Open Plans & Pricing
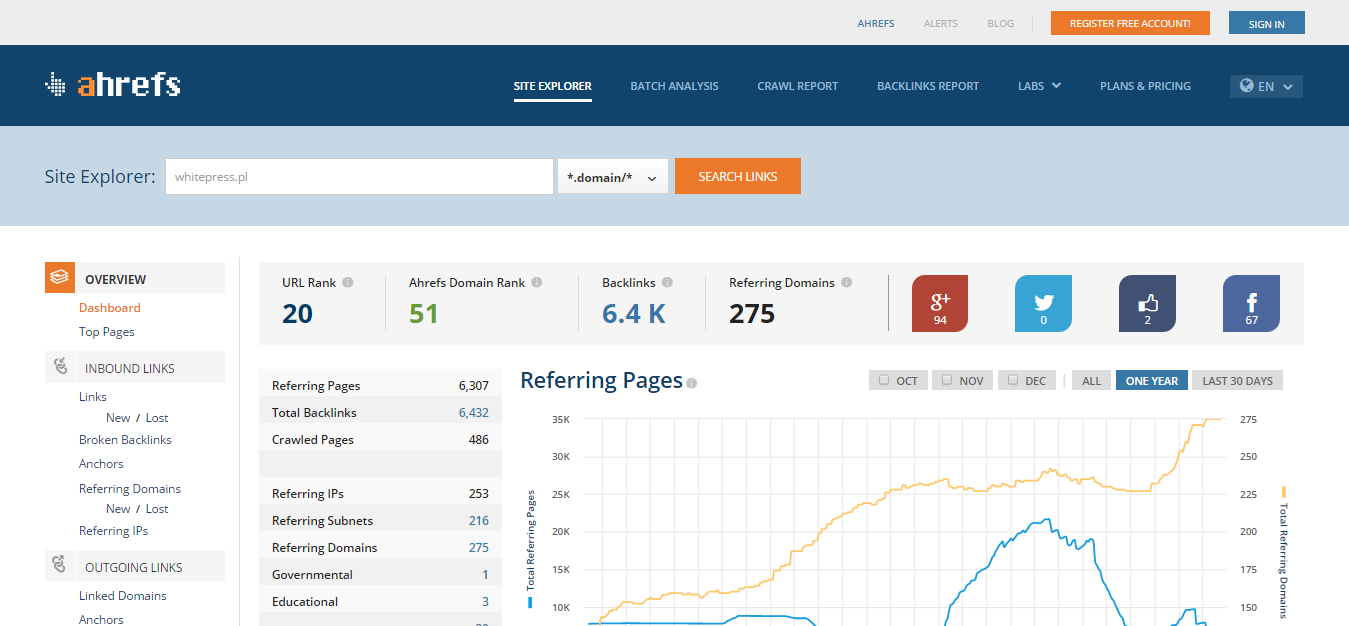 1145,86
